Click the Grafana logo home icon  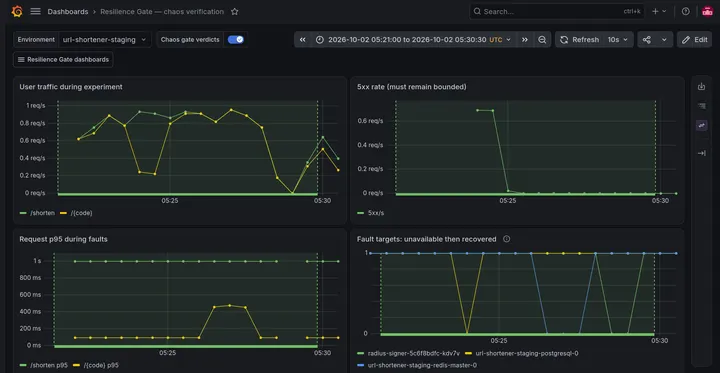click(x=17, y=11)
